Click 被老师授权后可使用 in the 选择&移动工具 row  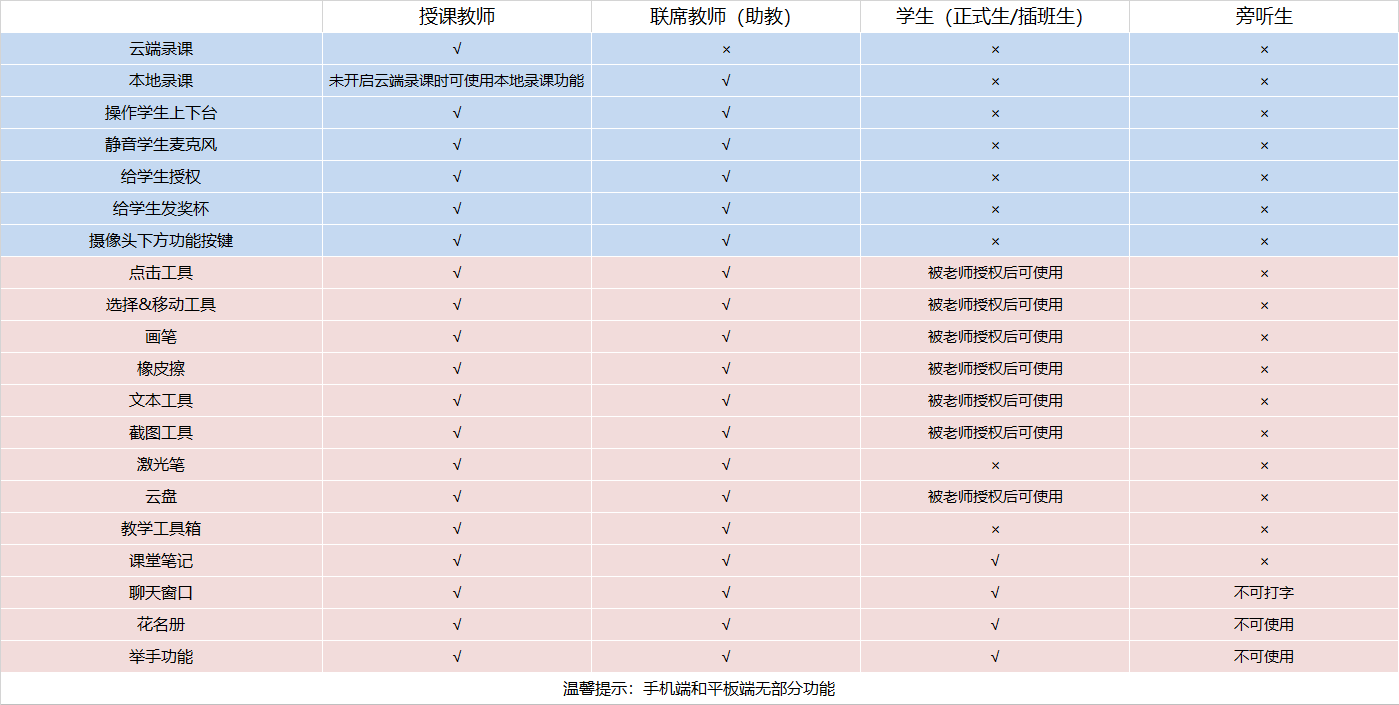point(995,305)
